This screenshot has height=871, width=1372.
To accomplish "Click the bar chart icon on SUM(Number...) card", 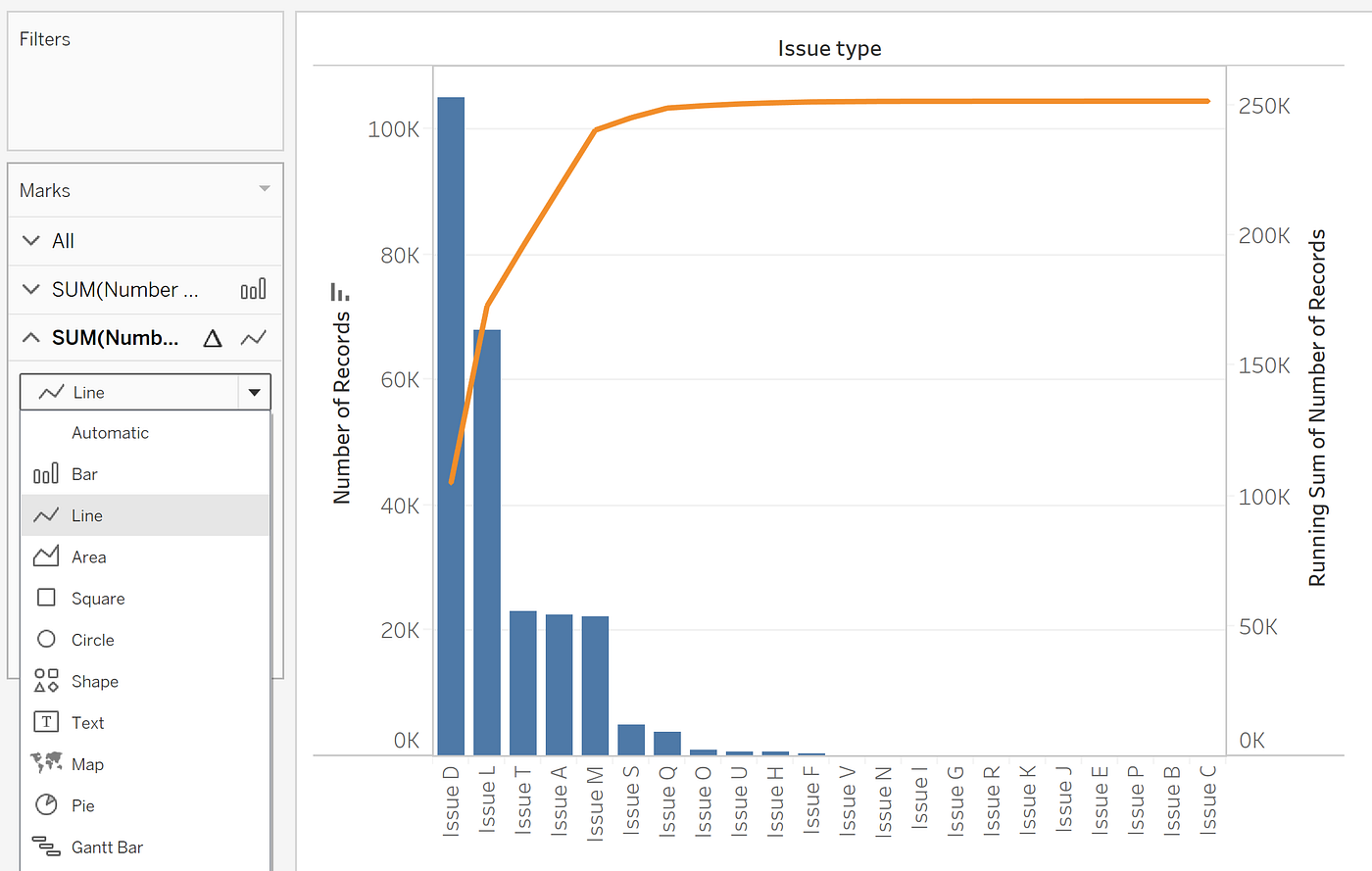I will point(253,289).
